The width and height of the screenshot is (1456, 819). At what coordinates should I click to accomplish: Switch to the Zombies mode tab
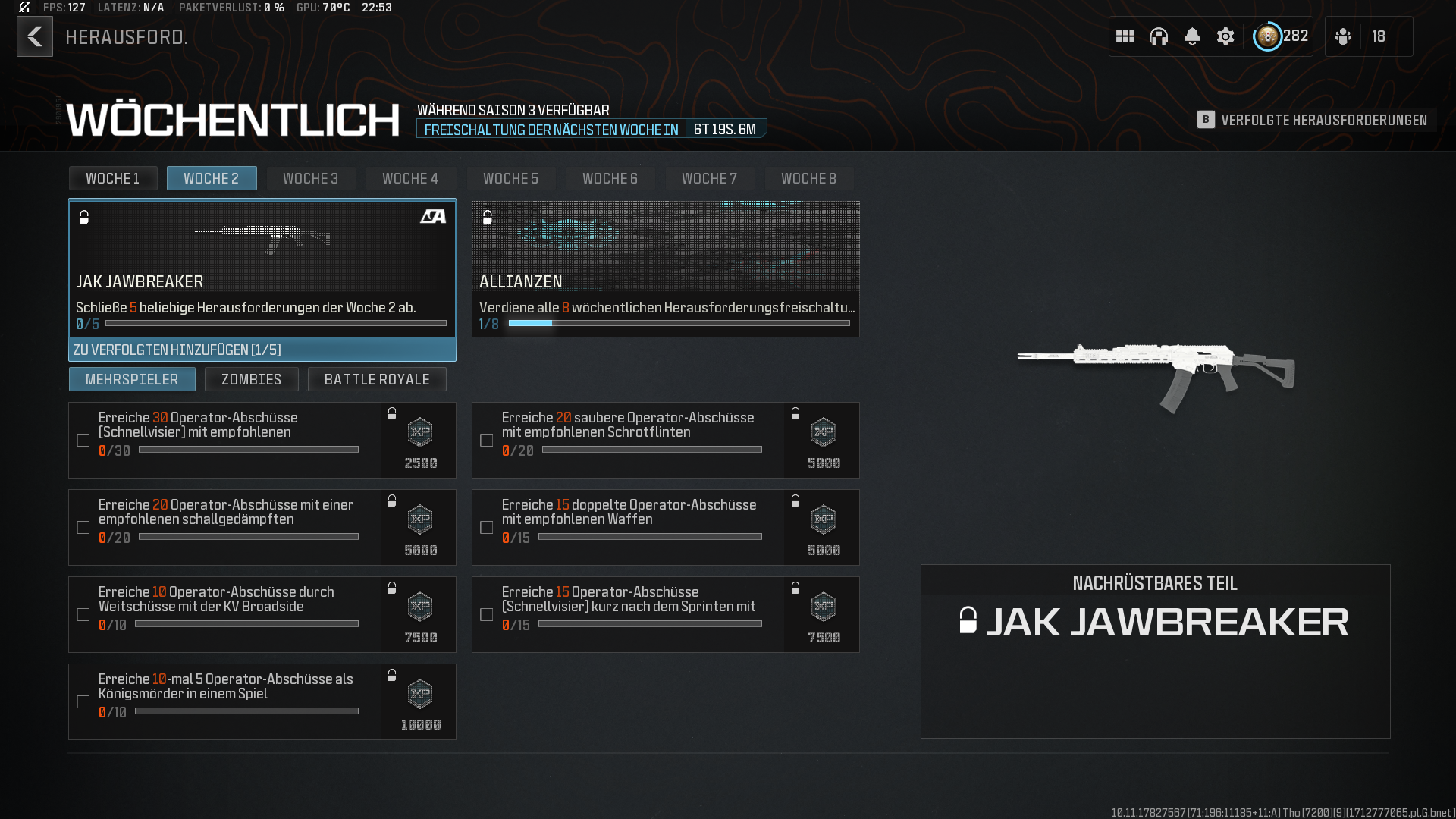click(x=251, y=379)
